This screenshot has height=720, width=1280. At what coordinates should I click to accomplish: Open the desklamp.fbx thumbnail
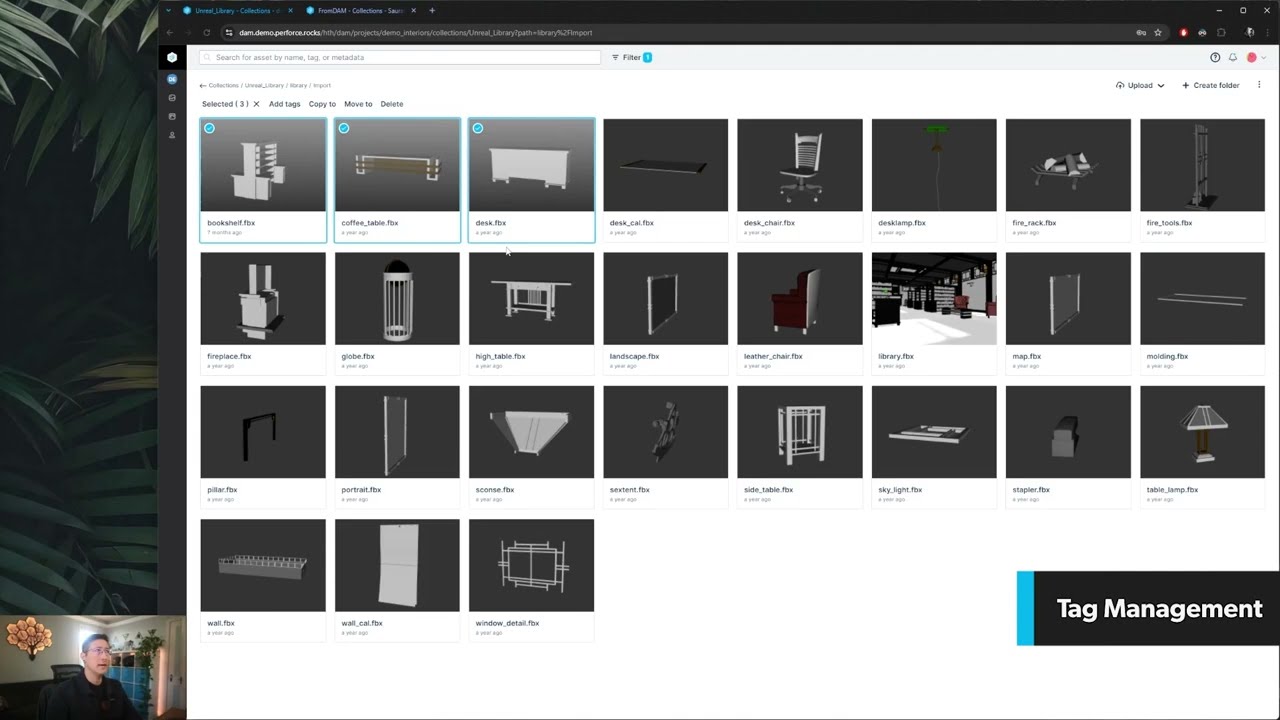click(934, 165)
